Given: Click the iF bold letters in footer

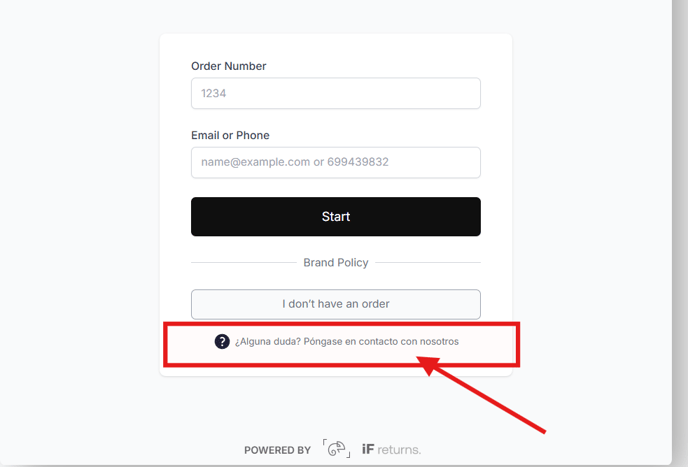Looking at the screenshot, I should (368, 449).
